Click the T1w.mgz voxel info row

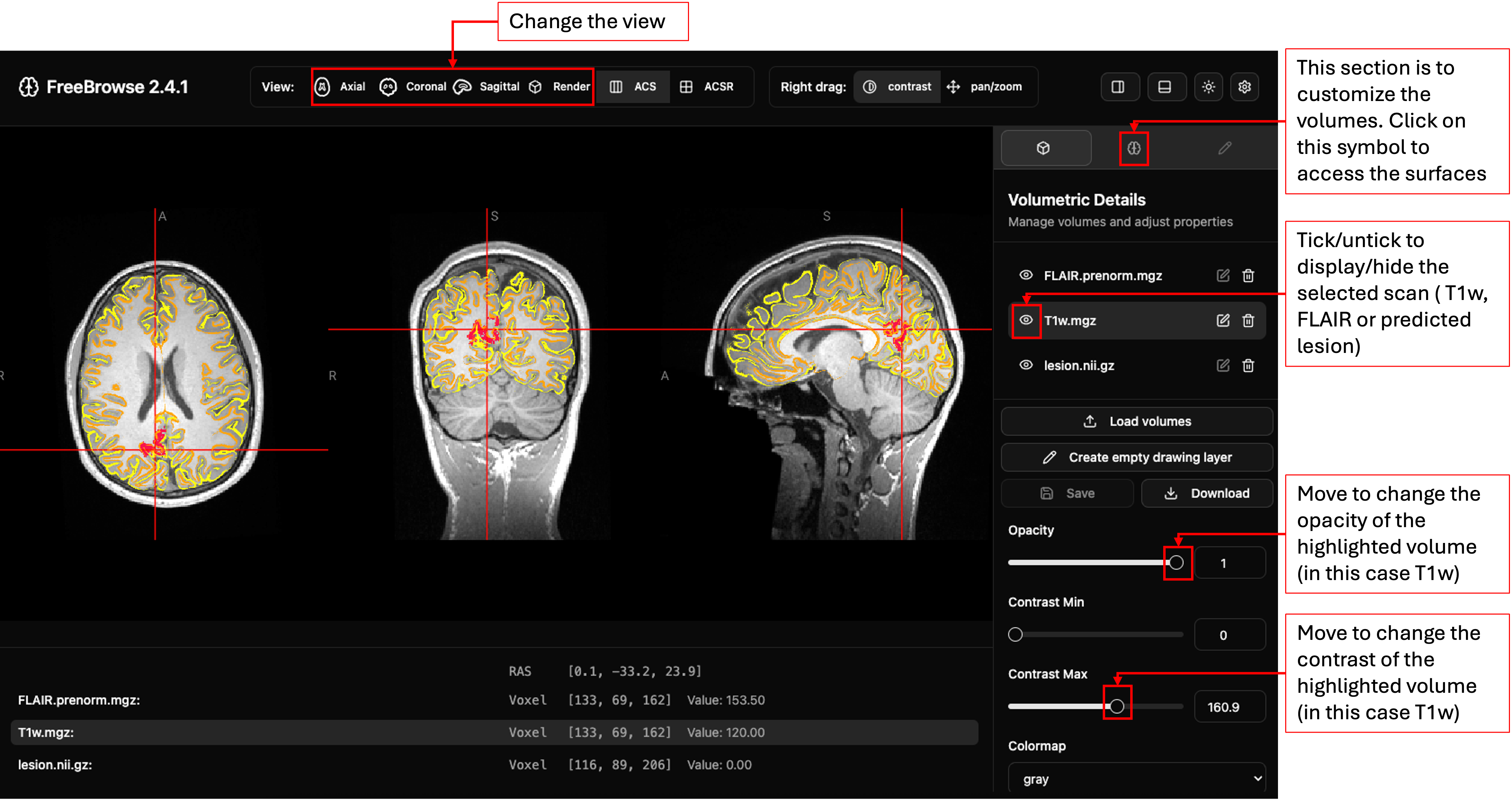(x=494, y=732)
